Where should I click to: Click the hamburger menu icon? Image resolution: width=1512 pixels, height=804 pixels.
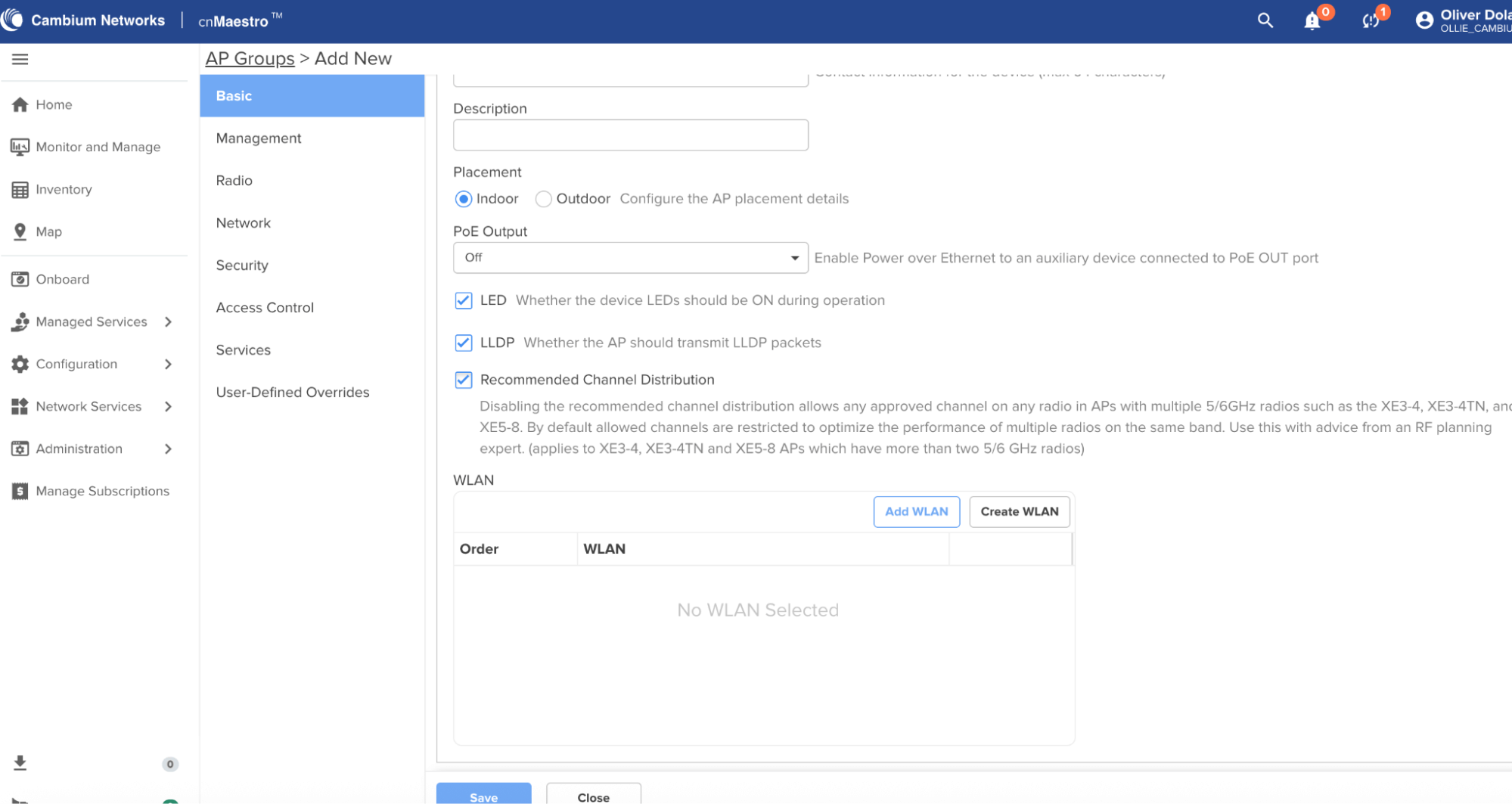(20, 59)
